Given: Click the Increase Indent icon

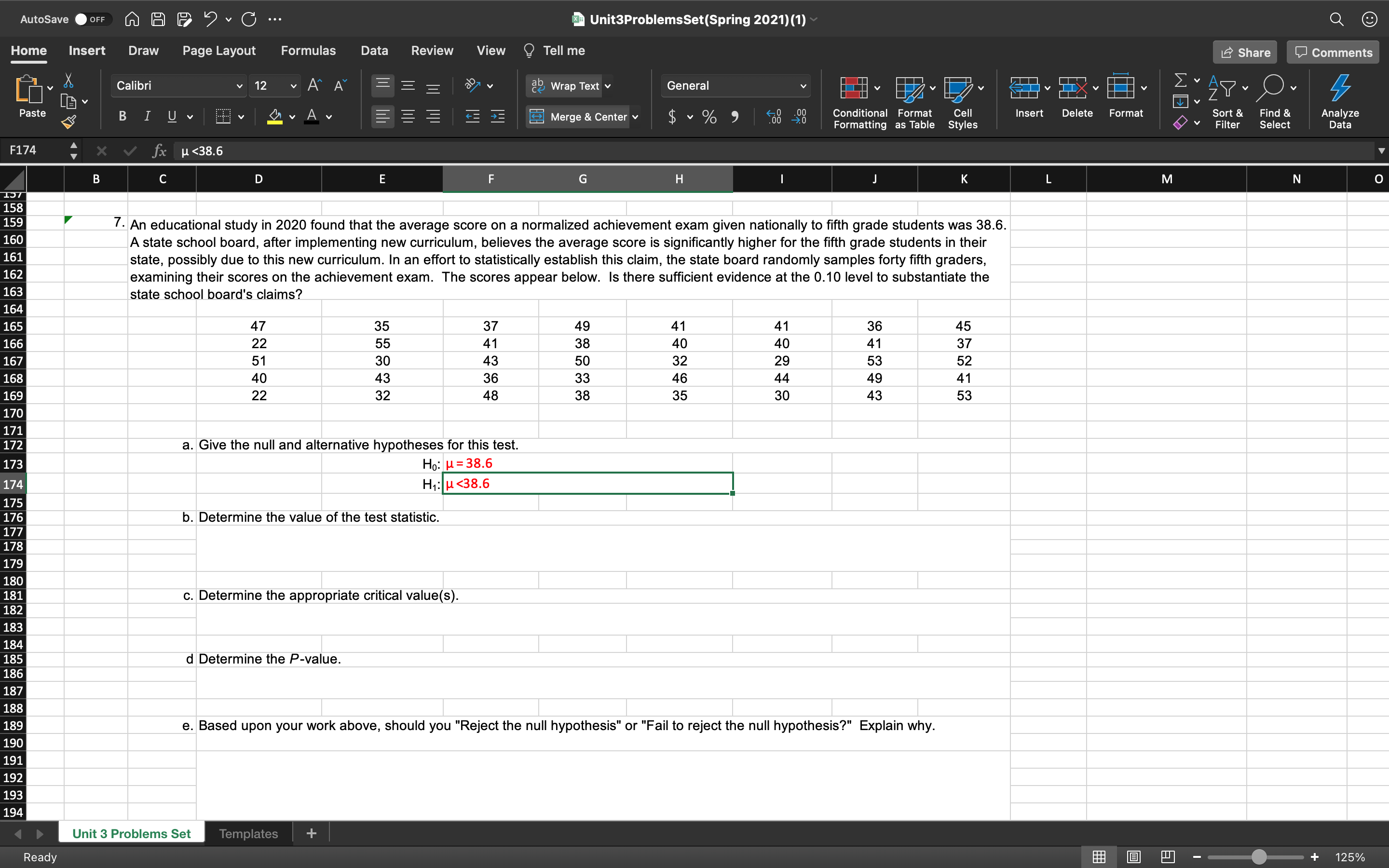Looking at the screenshot, I should [498, 117].
